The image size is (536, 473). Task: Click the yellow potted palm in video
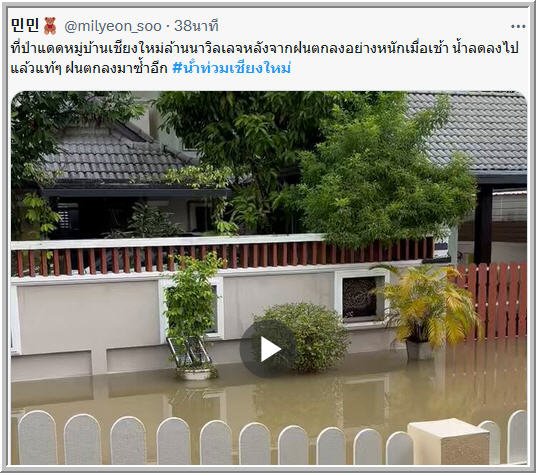[x=427, y=309]
